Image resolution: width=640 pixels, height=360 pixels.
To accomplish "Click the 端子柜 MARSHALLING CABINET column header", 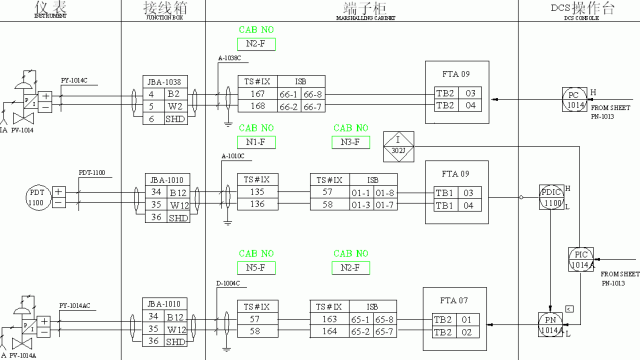I will (x=366, y=11).
